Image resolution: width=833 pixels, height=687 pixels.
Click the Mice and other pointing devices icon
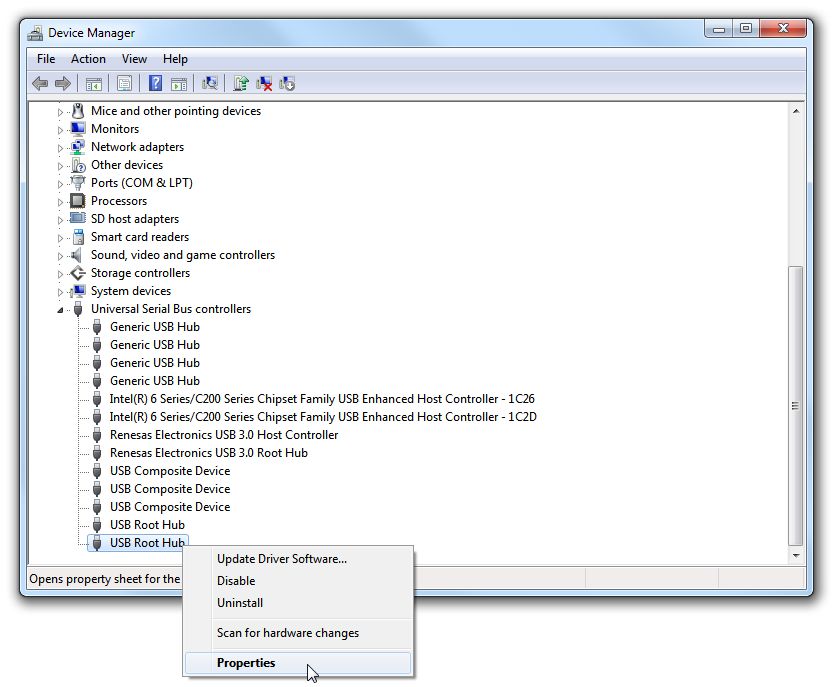[78, 111]
